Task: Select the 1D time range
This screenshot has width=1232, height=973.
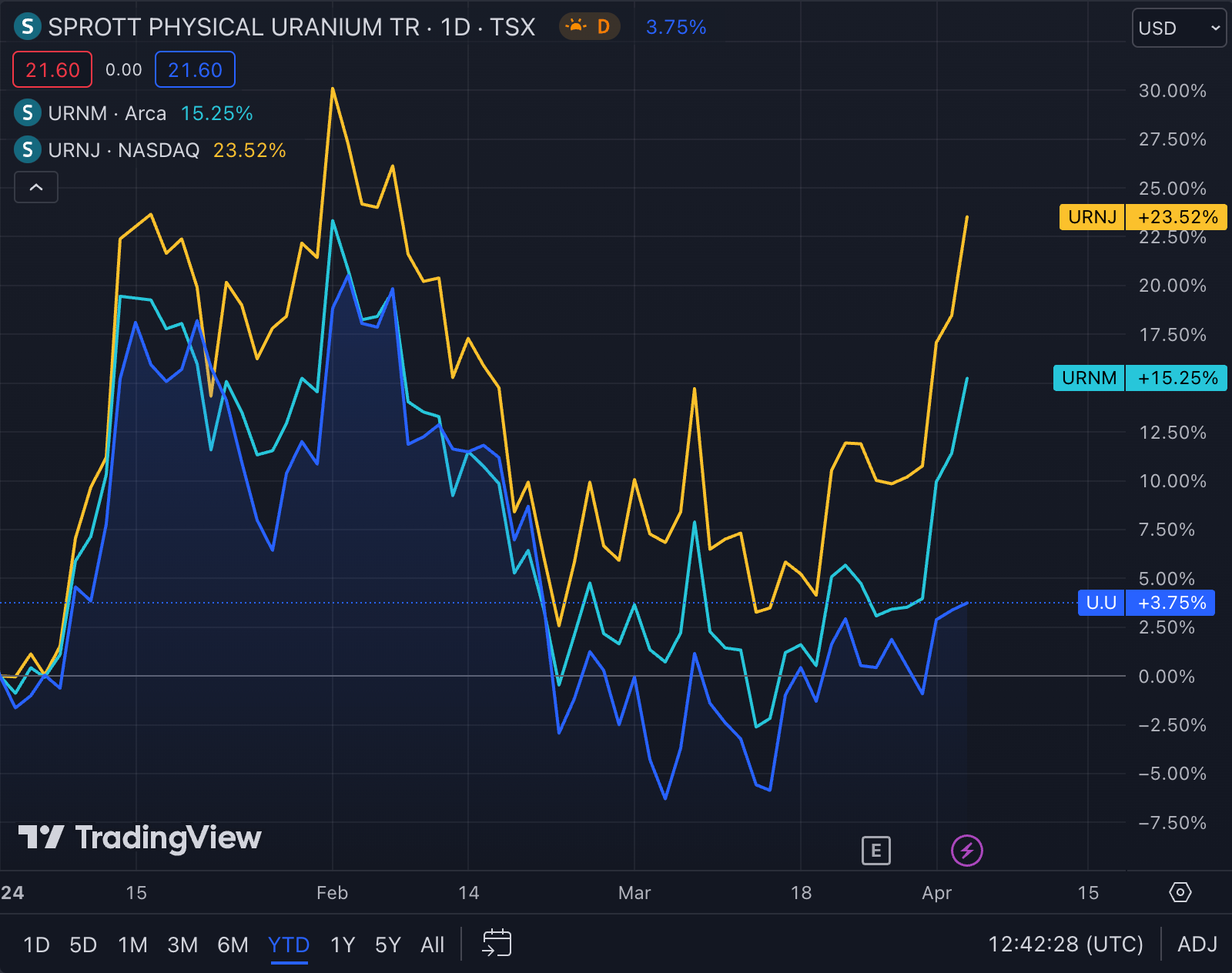Action: point(36,945)
